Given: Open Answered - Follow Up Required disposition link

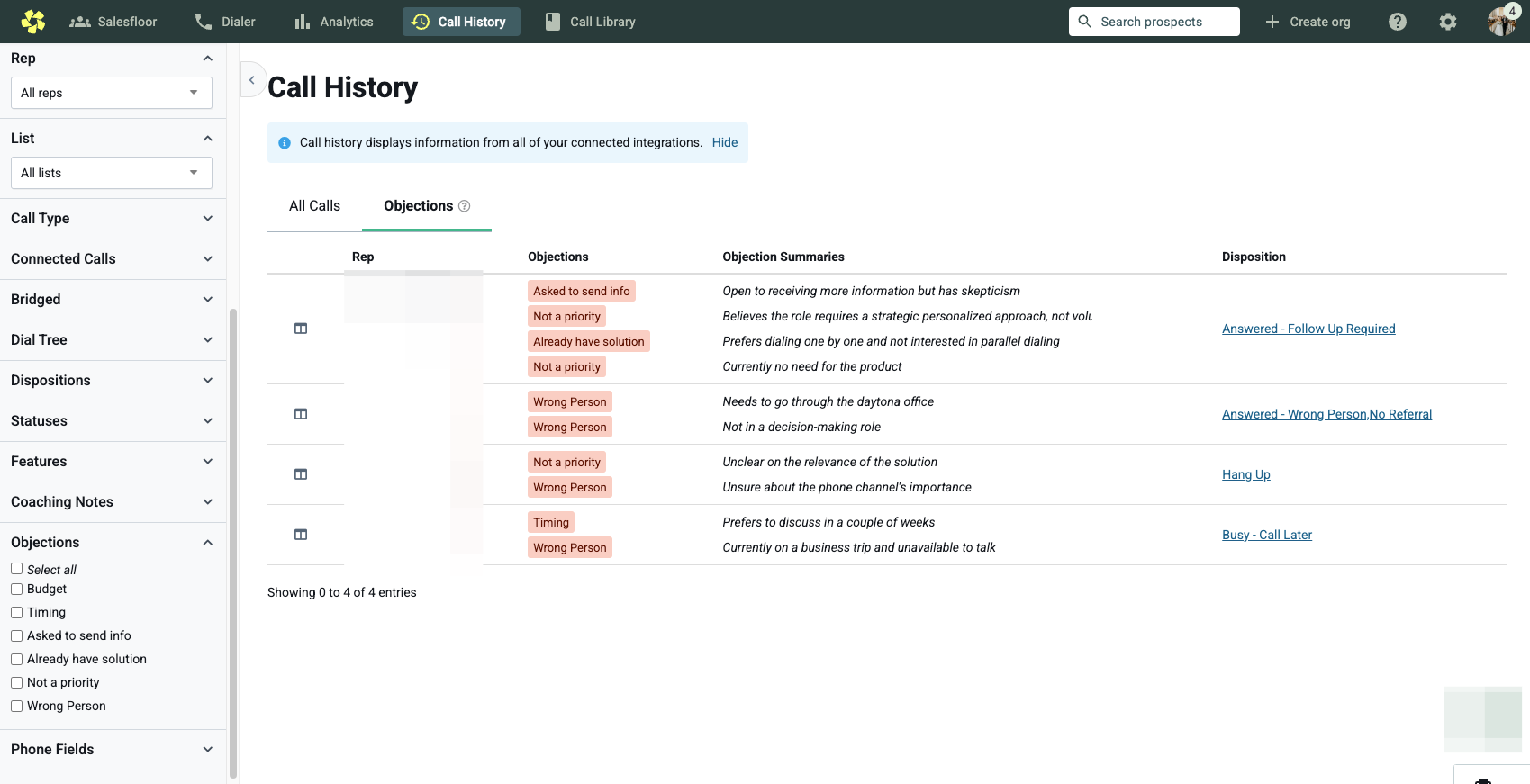Looking at the screenshot, I should pos(1308,329).
